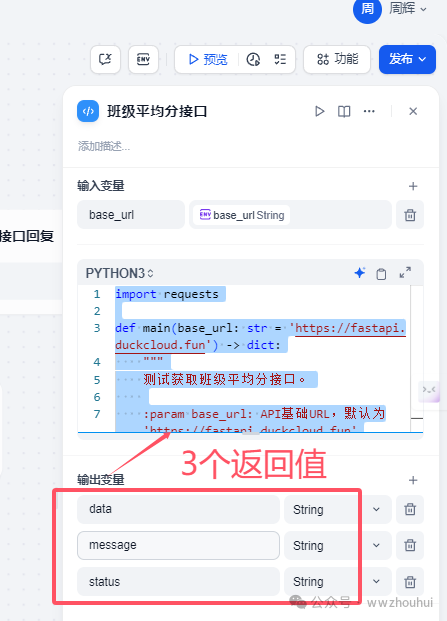Click the 测试获取班级平均分接口 comment line

click(x=224, y=379)
